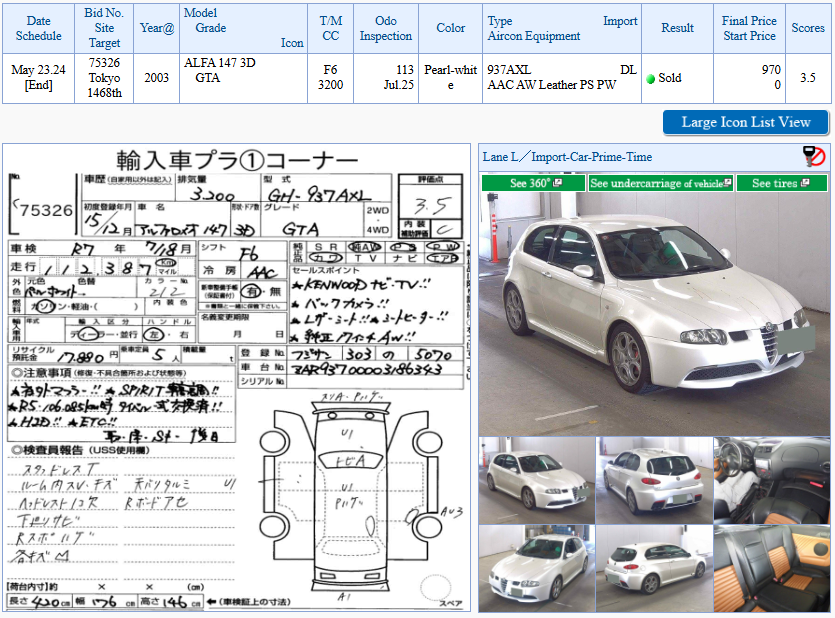Click the no-key prohibited icon

coord(813,156)
